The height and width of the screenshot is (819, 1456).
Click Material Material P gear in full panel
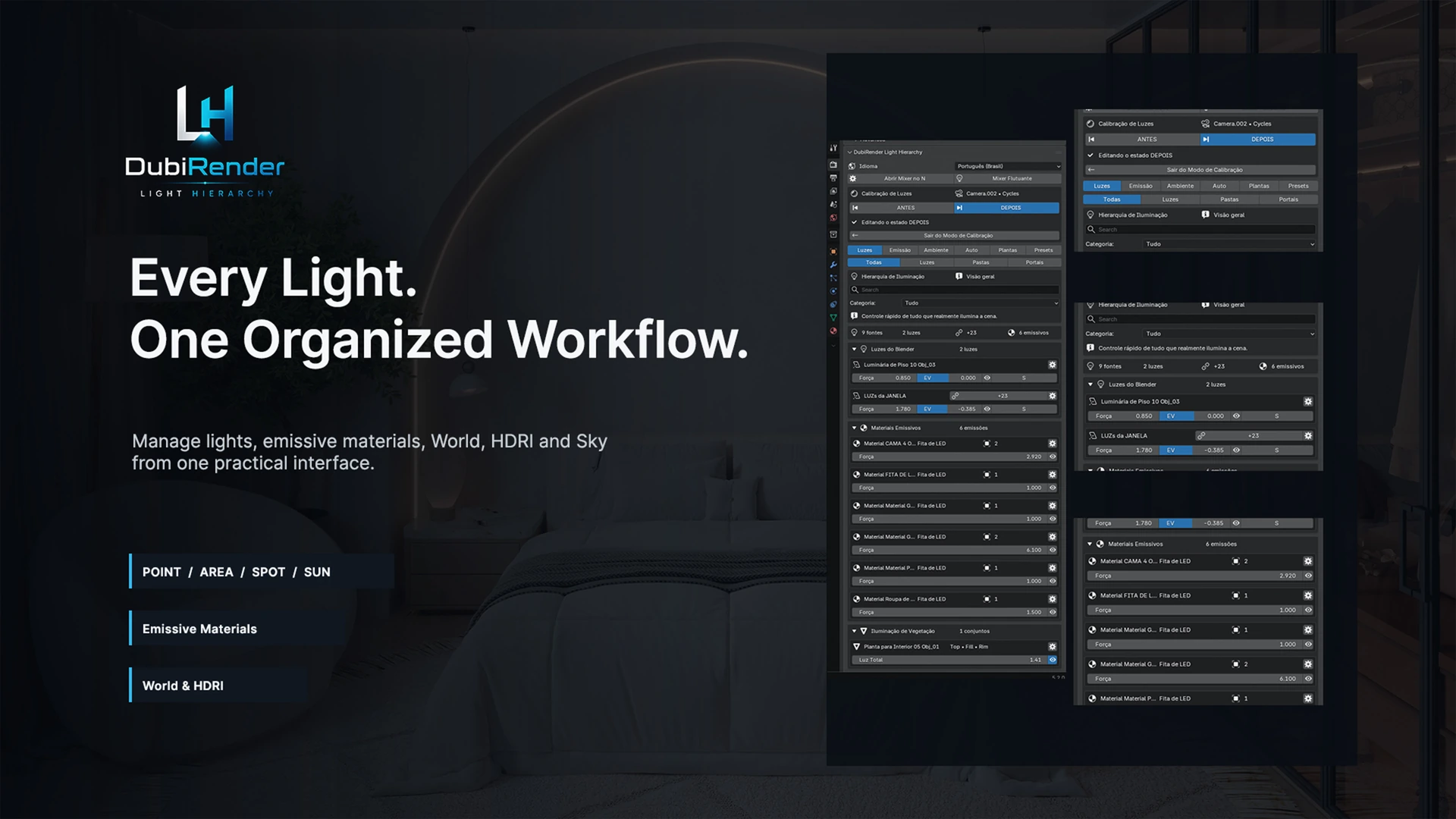click(1053, 568)
